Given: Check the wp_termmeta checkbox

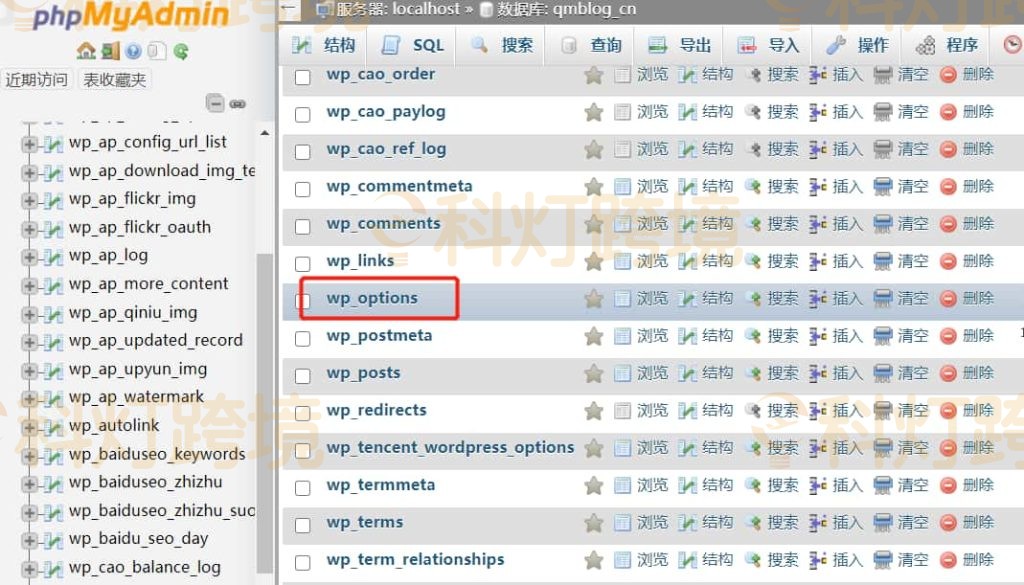Looking at the screenshot, I should tap(302, 488).
